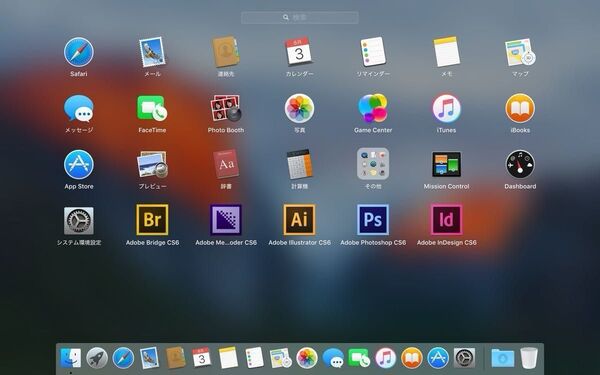The height and width of the screenshot is (375, 600).
Task: Open Finder in the Dock
Action: click(x=70, y=358)
